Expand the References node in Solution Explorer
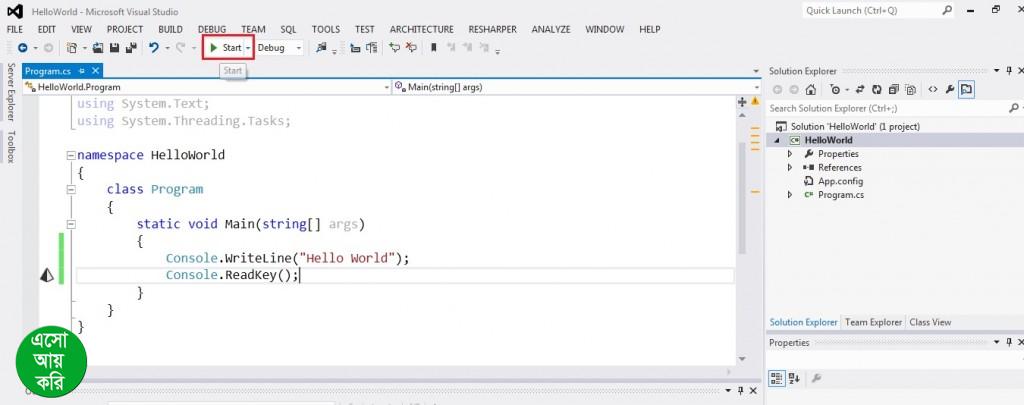 [x=789, y=168]
